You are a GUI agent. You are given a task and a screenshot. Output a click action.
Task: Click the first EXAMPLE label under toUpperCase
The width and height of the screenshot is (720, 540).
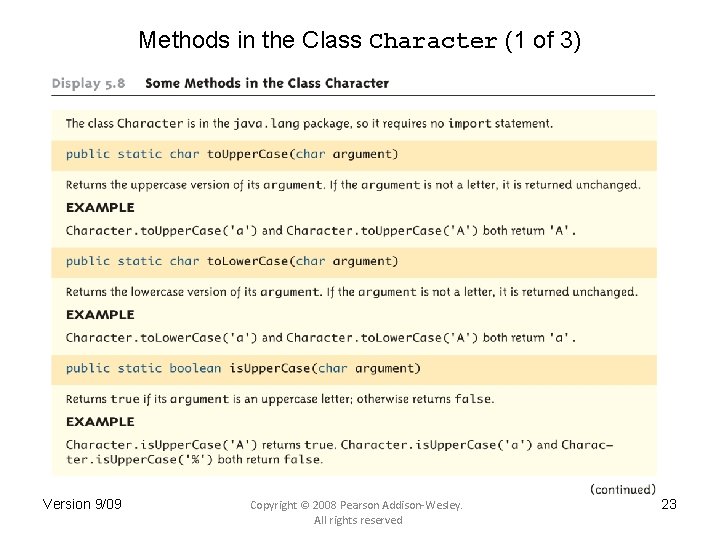coord(100,207)
